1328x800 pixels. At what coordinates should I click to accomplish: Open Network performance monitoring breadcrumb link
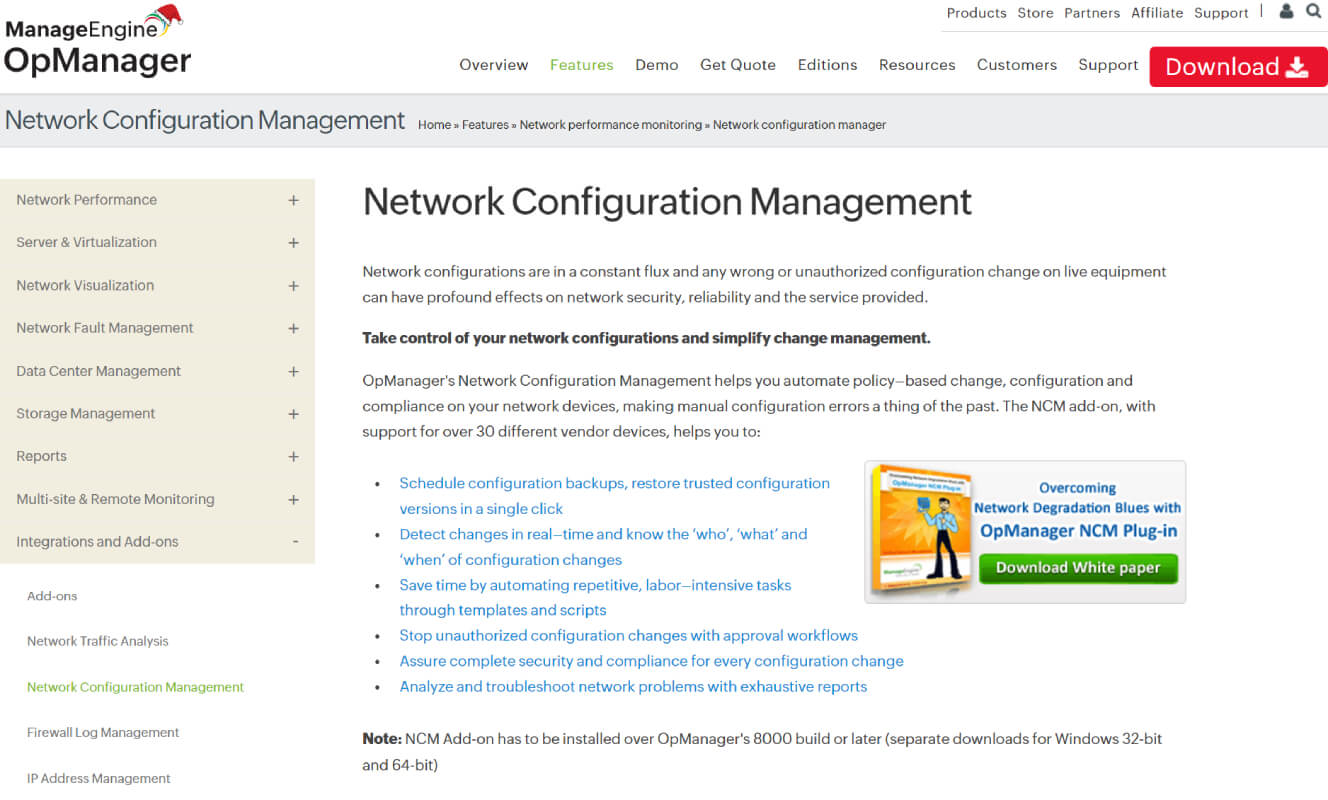(x=611, y=125)
